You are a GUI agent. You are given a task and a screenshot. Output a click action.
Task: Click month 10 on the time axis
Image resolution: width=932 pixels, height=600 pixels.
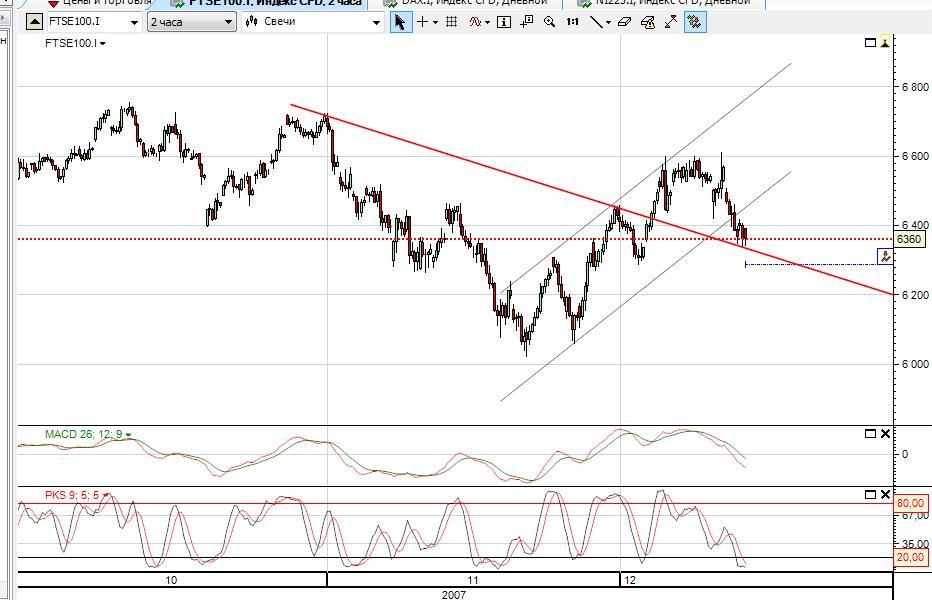pyautogui.click(x=171, y=580)
